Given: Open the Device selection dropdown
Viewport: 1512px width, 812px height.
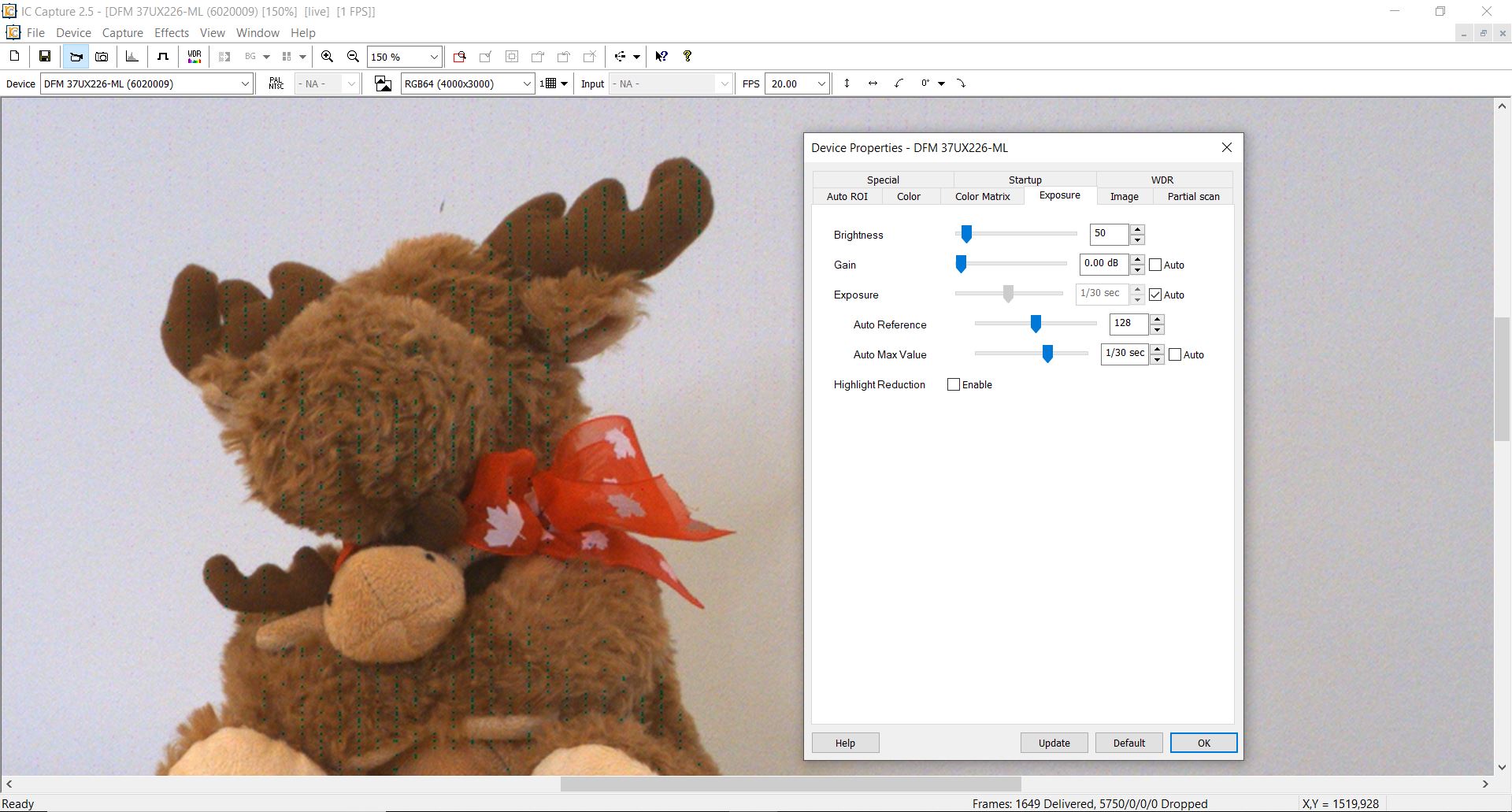Looking at the screenshot, I should tap(244, 83).
